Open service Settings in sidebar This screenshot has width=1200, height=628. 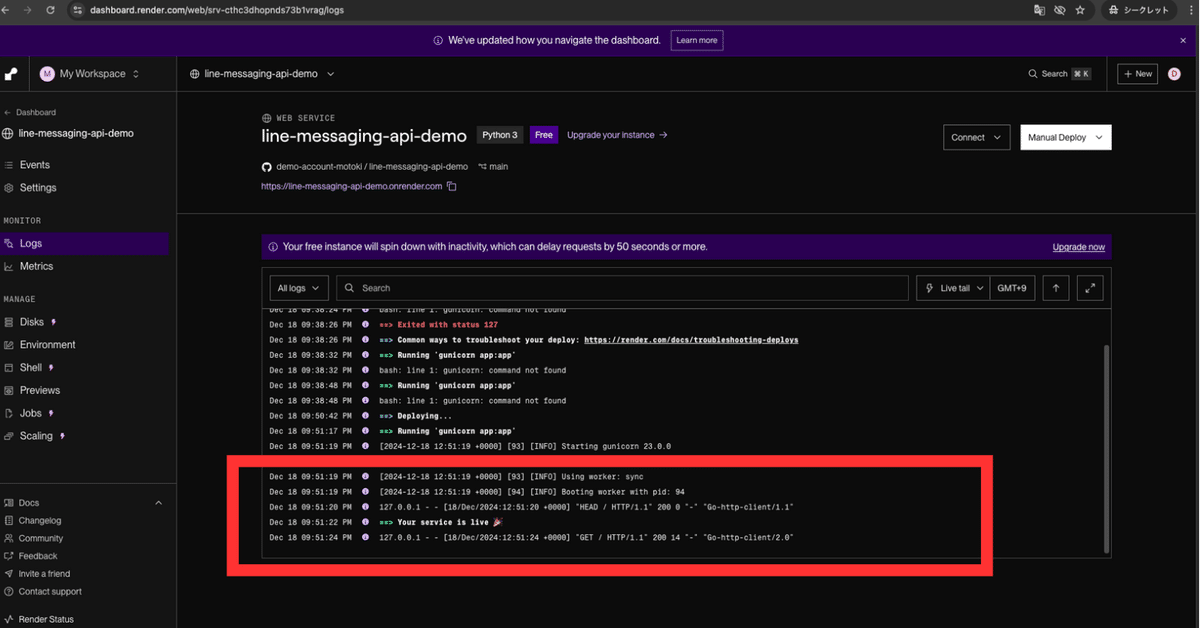coord(38,188)
